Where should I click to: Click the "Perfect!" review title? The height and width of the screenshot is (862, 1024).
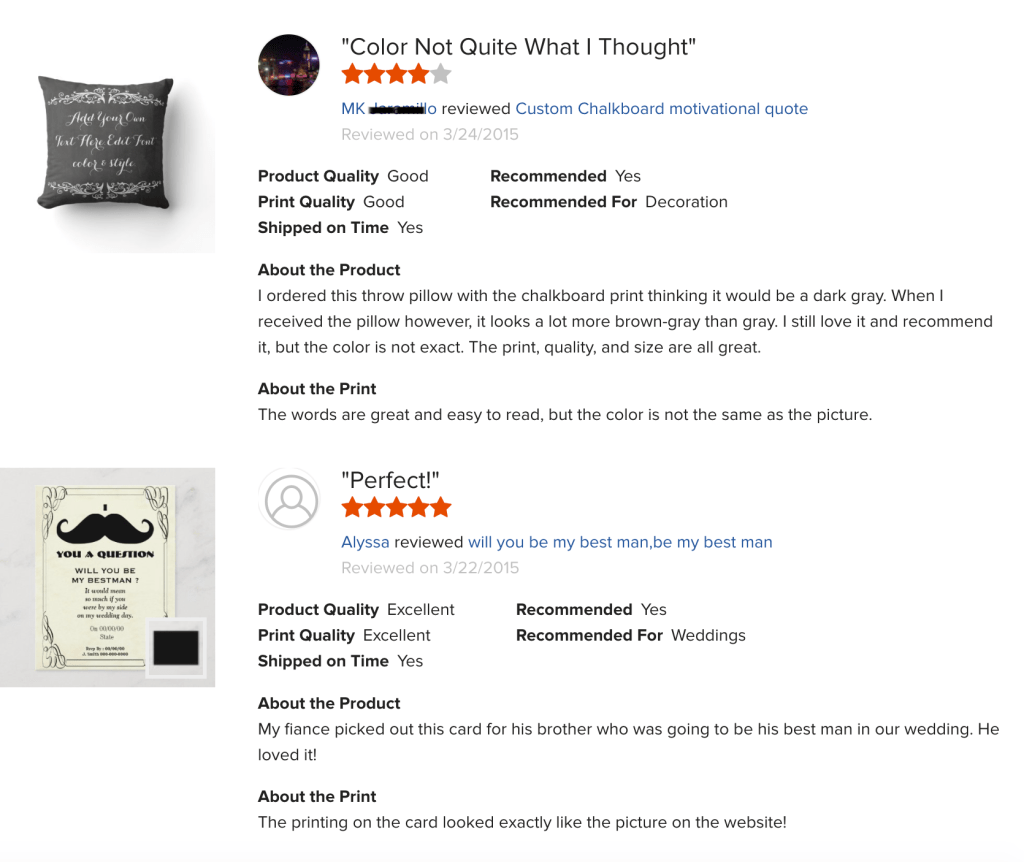tap(390, 481)
